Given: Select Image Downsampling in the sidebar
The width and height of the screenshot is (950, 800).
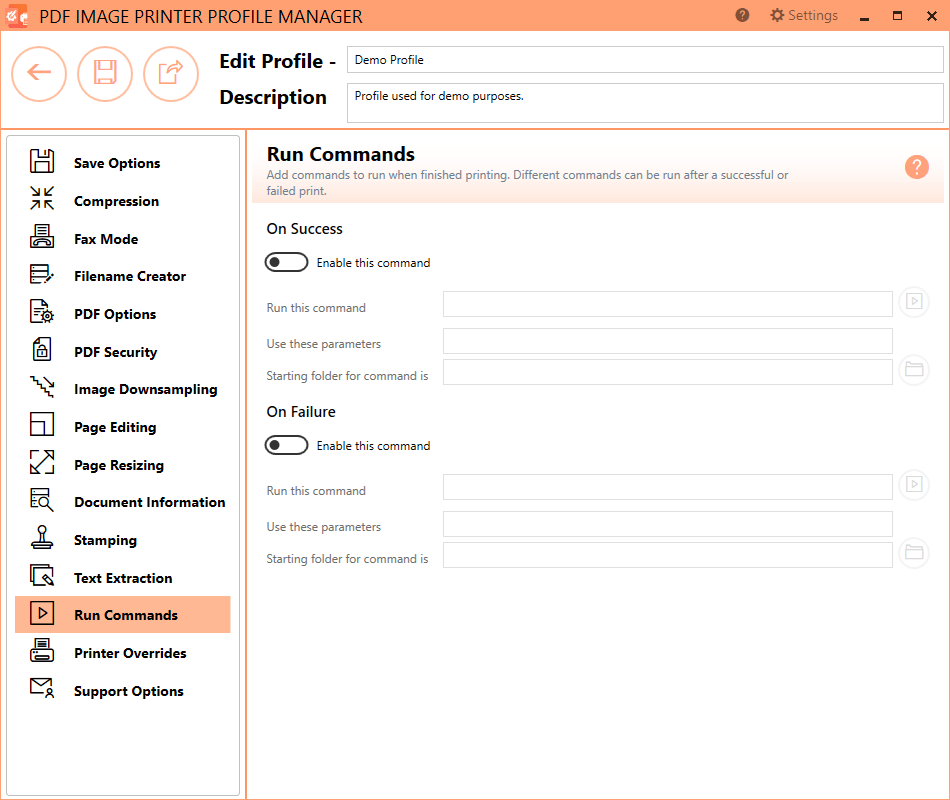Looking at the screenshot, I should (x=145, y=389).
